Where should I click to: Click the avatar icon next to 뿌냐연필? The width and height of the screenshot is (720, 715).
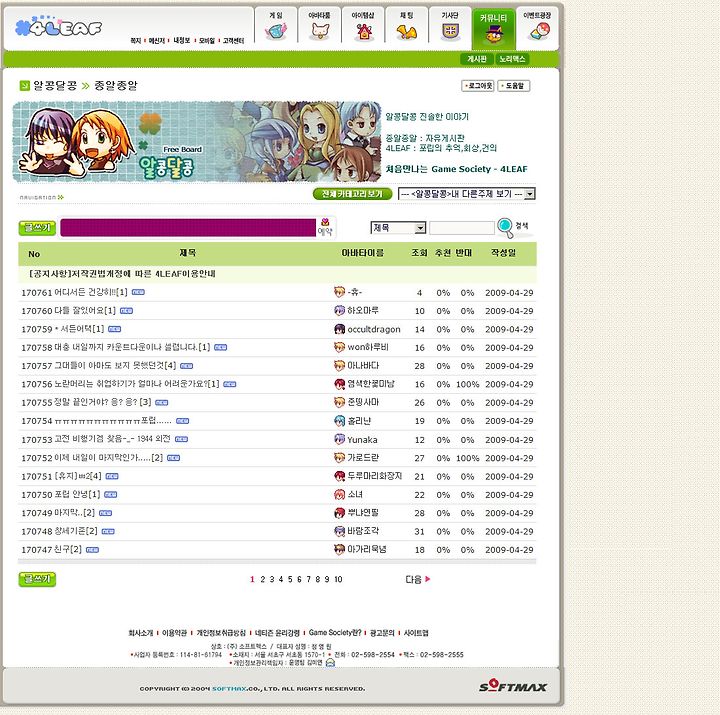pyautogui.click(x=339, y=513)
